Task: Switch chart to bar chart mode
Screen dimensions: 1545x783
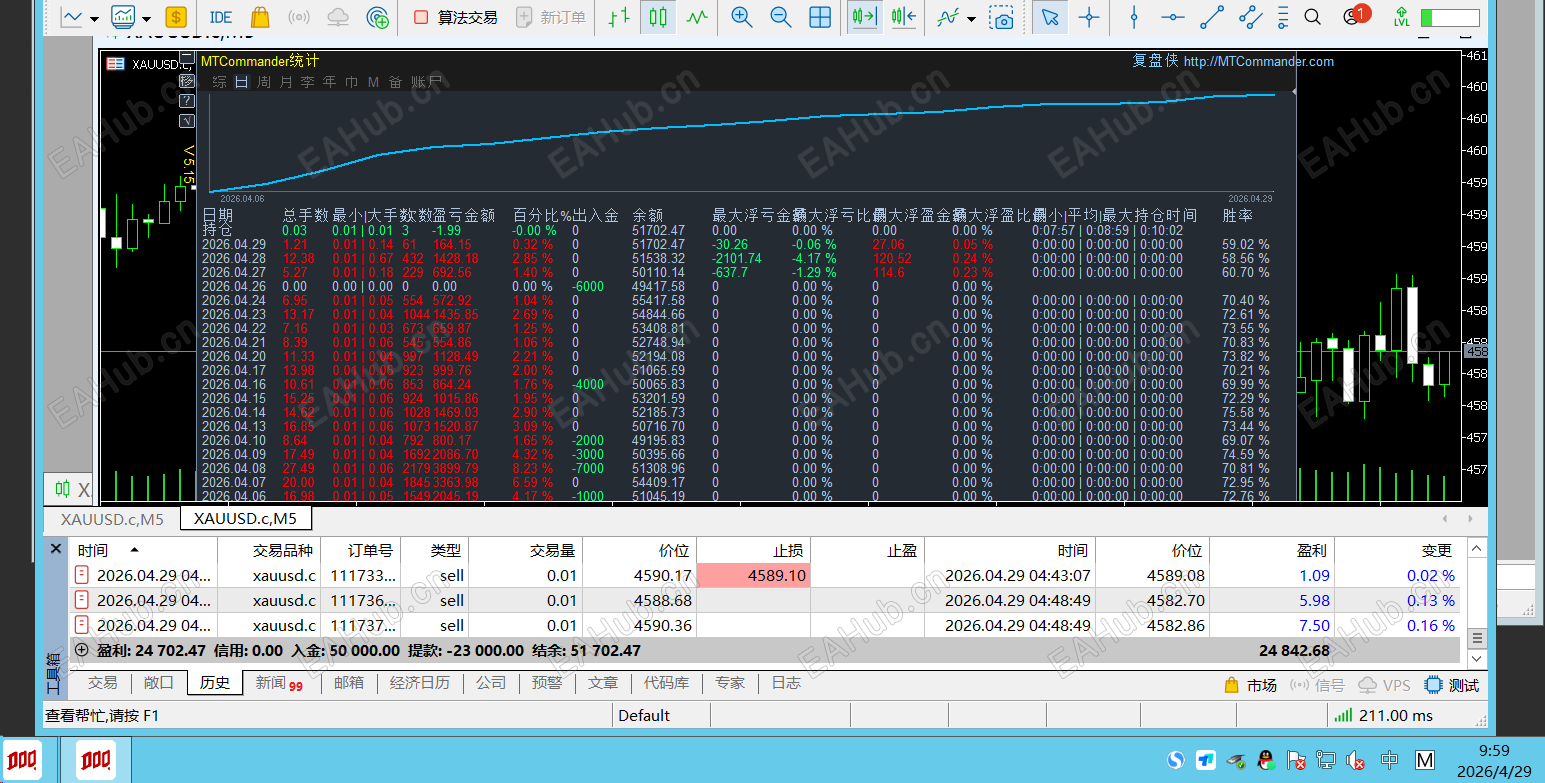Action: click(x=619, y=17)
